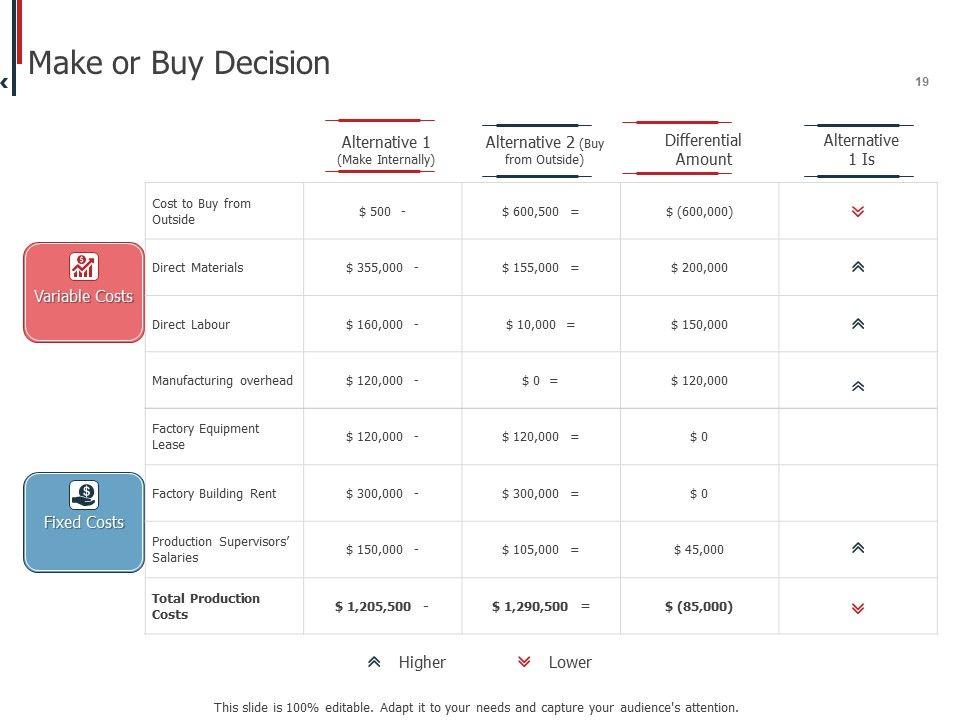This screenshot has width=960, height=720.
Task: Click the Alternative 1 (Make Internally) column header
Action: coord(386,150)
